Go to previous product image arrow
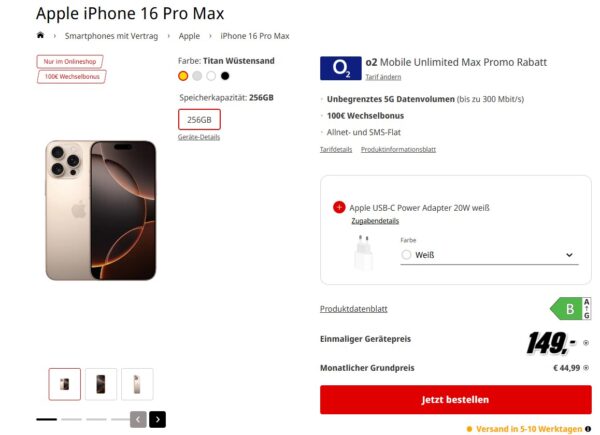The width and height of the screenshot is (600, 435). (138, 419)
